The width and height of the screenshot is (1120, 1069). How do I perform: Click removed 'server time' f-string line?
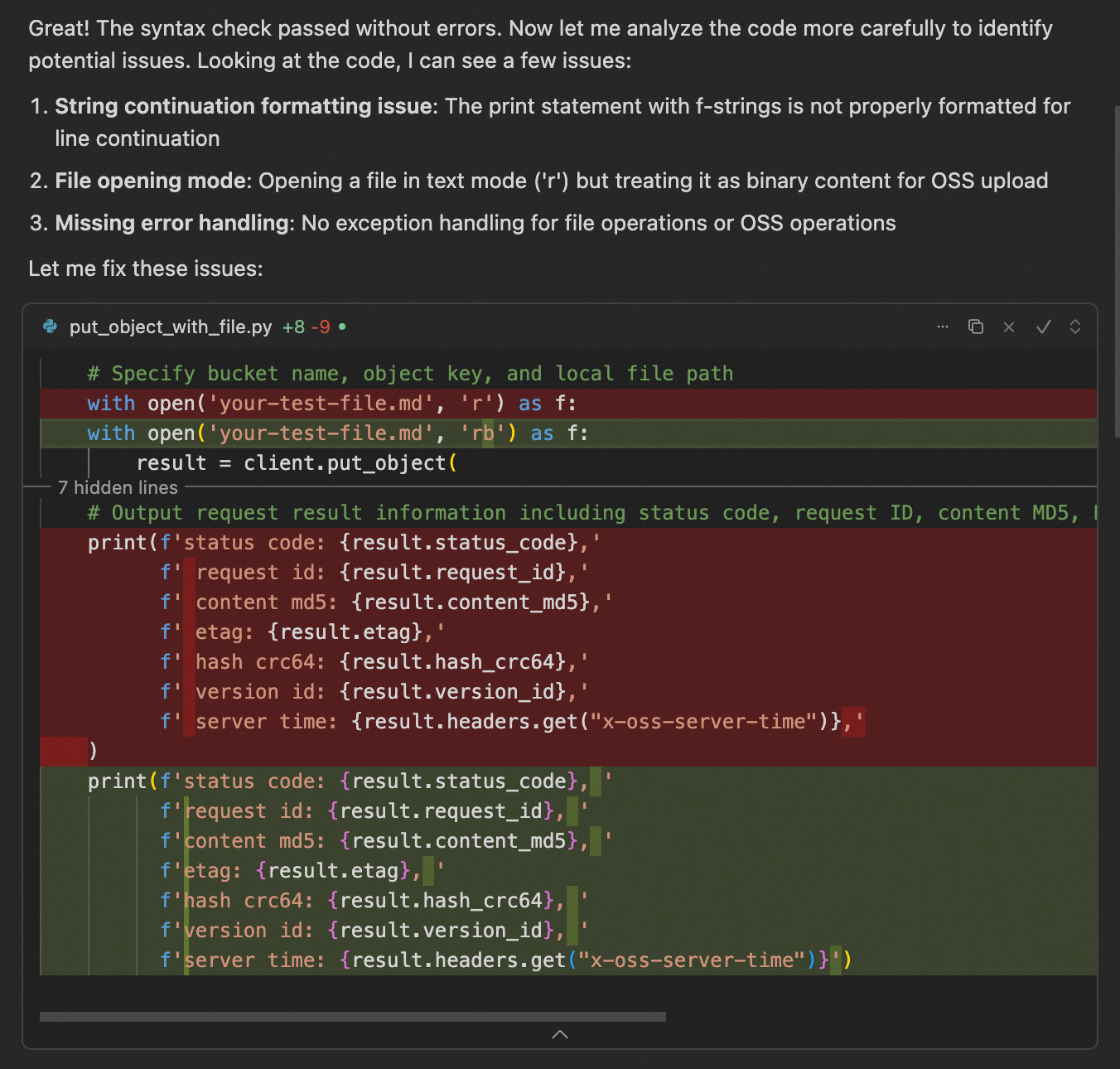568,722
